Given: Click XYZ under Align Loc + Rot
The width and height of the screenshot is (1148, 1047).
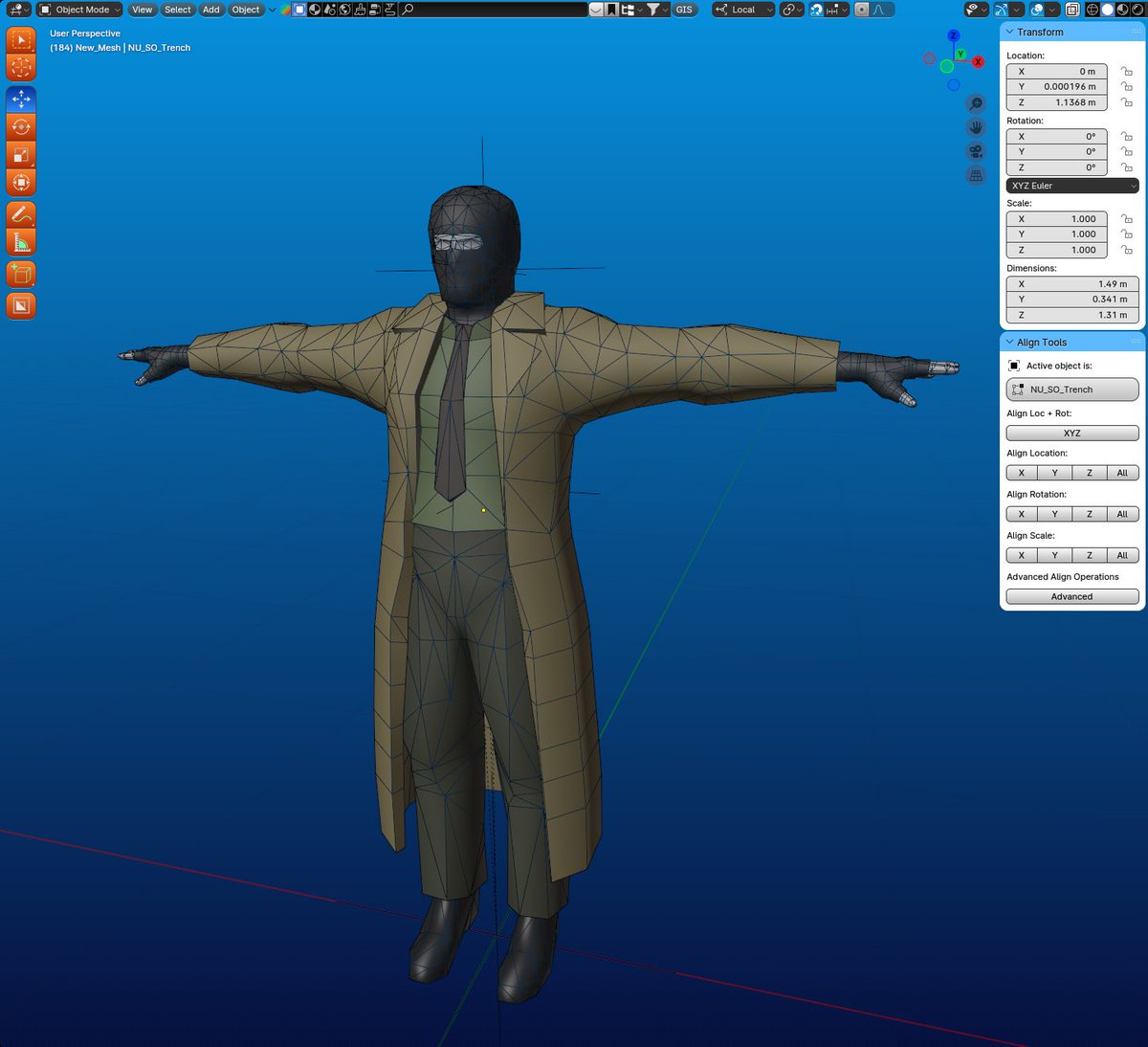Looking at the screenshot, I should pyautogui.click(x=1072, y=434).
